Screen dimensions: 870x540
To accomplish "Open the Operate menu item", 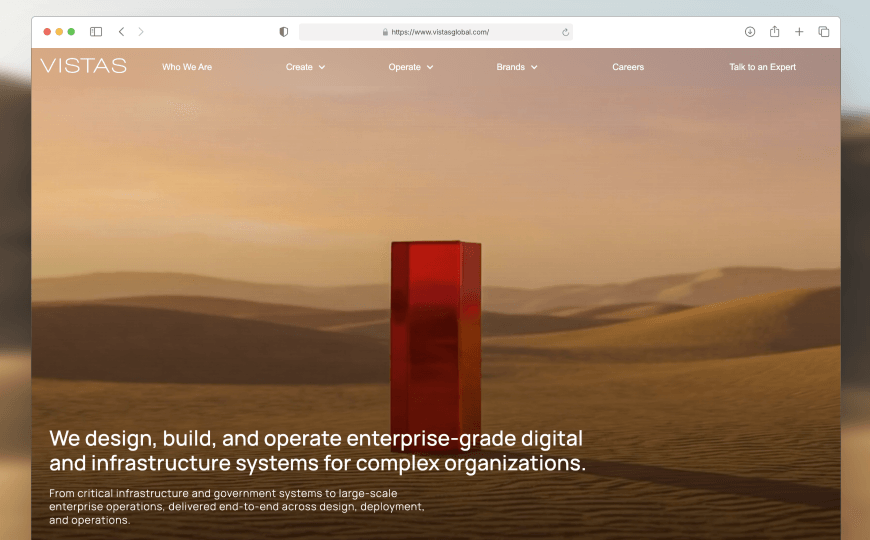I will click(x=404, y=67).
